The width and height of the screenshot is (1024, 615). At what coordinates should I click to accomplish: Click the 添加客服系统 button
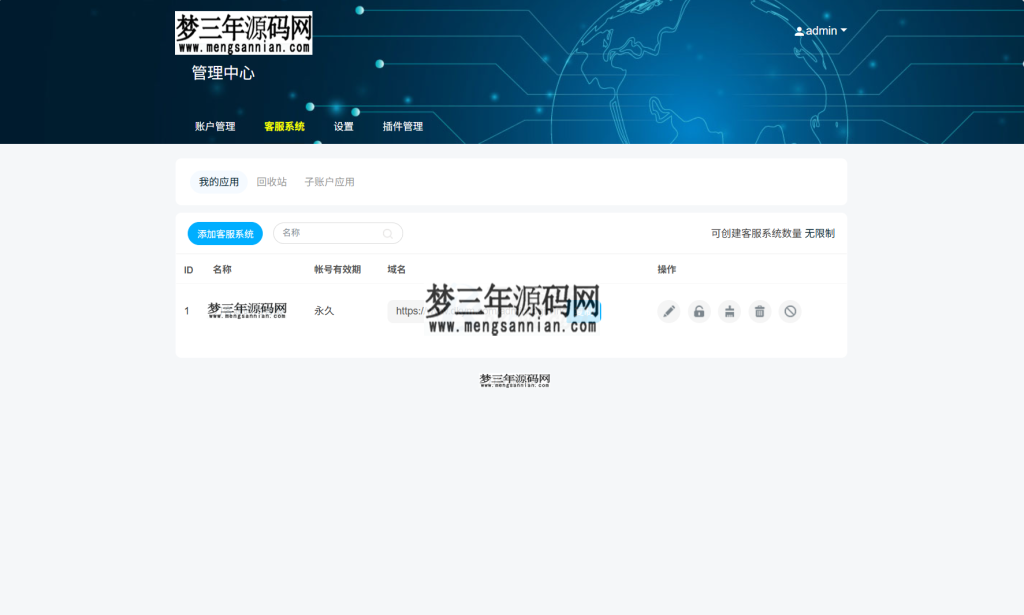click(224, 233)
